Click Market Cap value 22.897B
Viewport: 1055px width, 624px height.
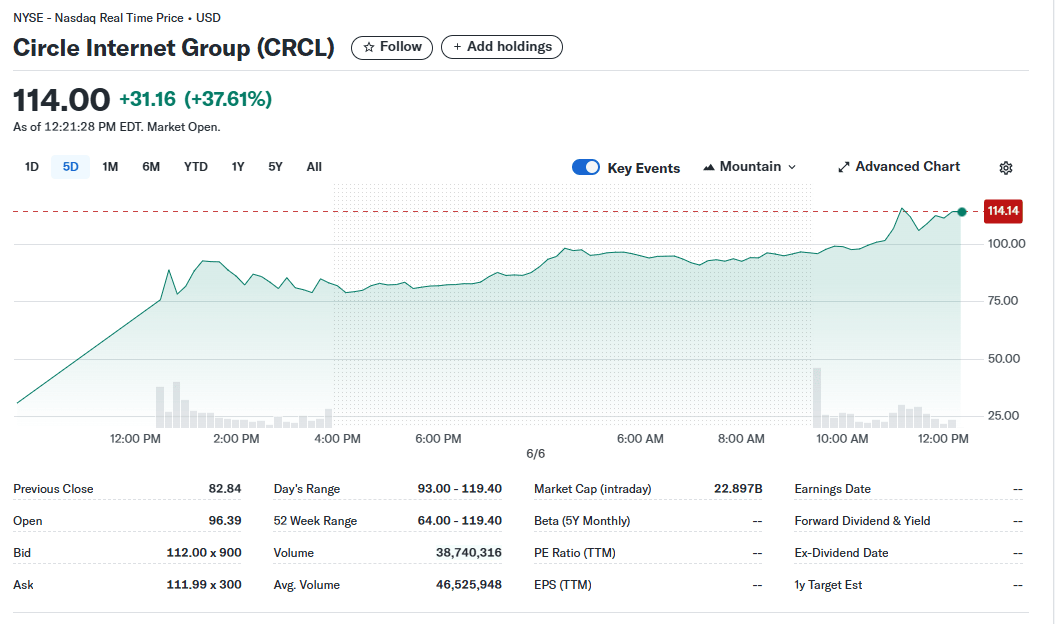pyautogui.click(x=738, y=489)
